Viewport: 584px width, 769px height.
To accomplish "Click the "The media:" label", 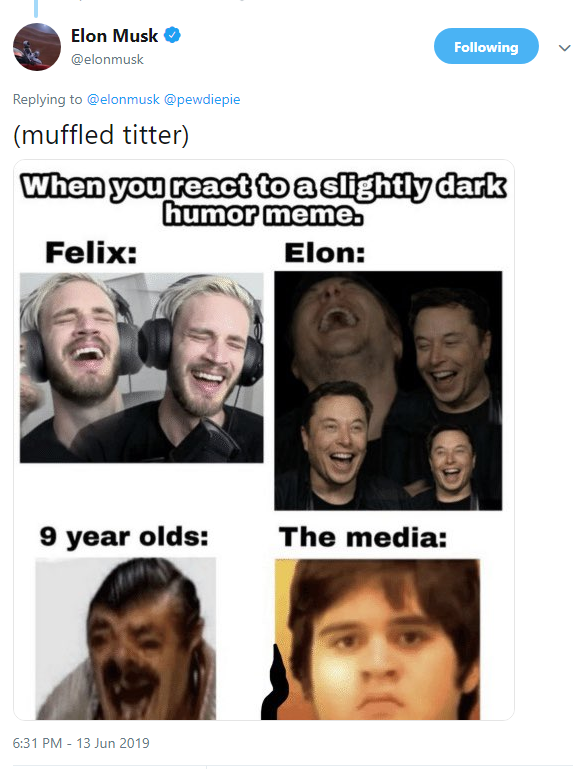I will click(x=363, y=537).
